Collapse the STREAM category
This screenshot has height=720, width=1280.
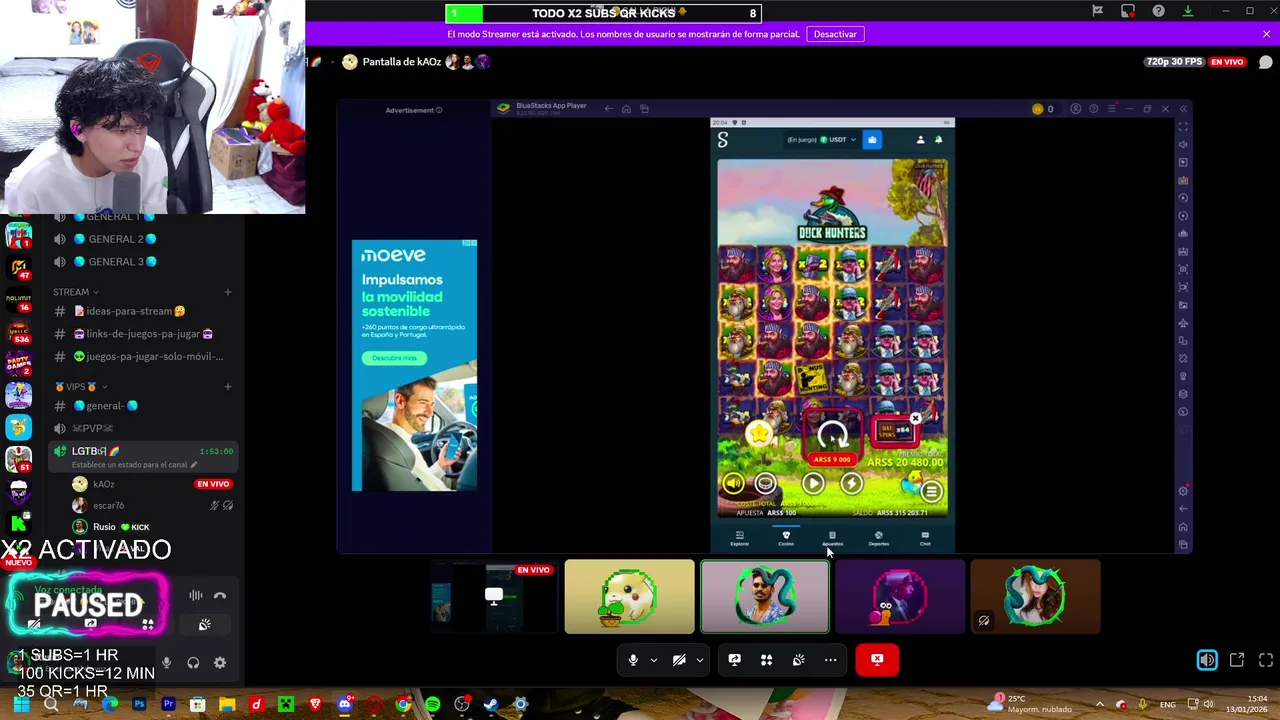[x=76, y=292]
